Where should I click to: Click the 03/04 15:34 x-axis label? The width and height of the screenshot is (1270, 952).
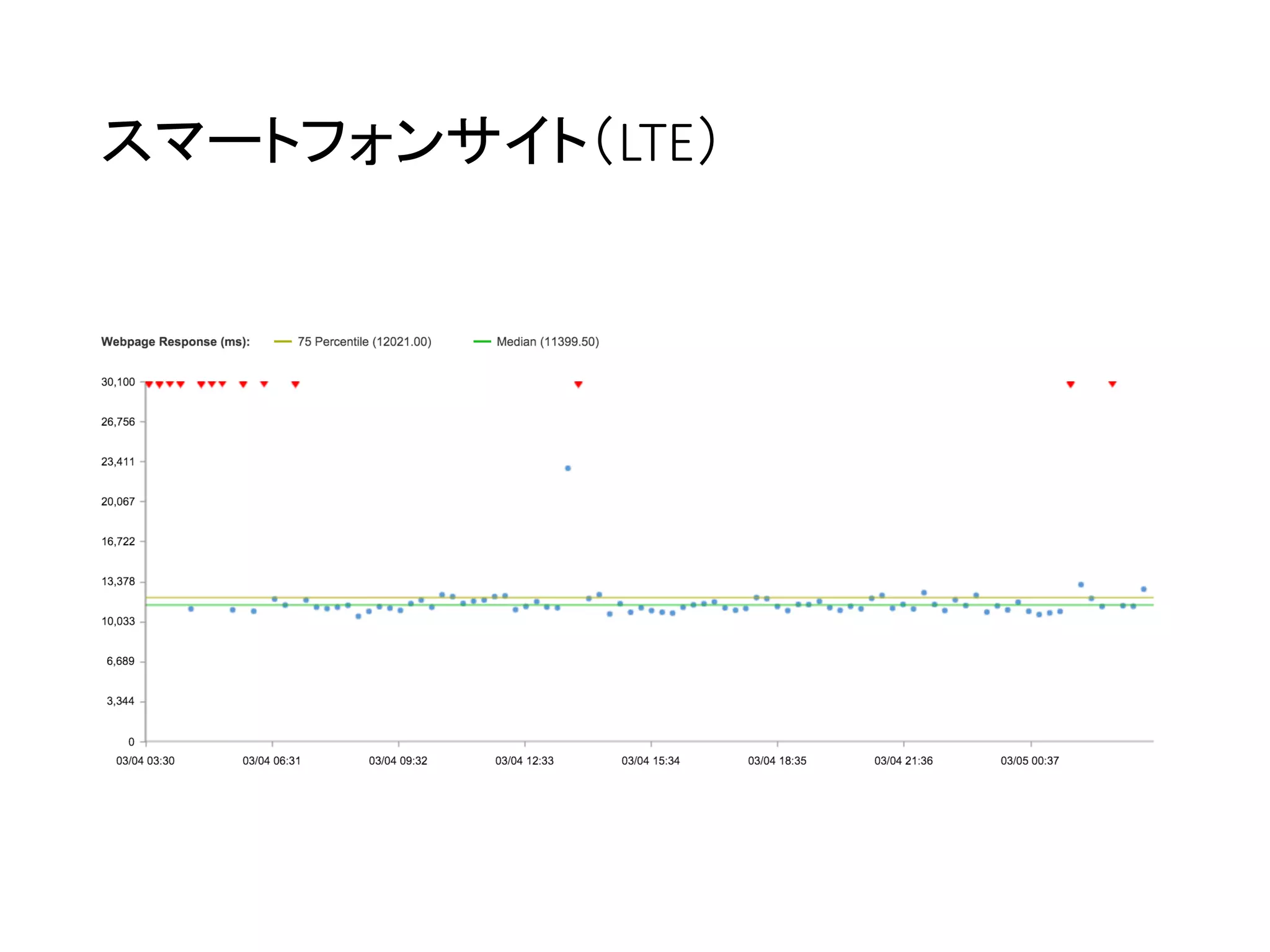(651, 760)
